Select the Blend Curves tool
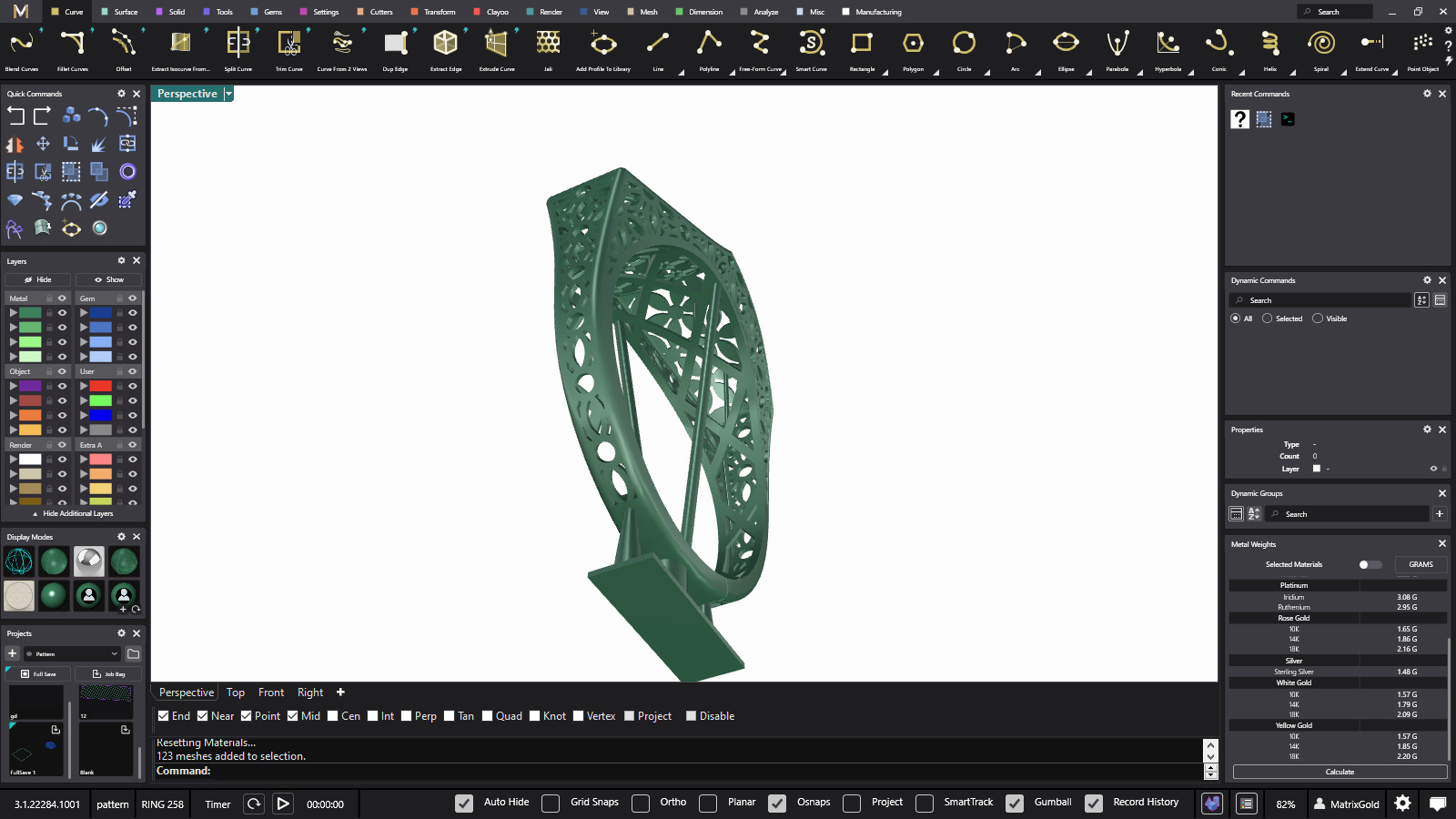Image resolution: width=1456 pixels, height=819 pixels. [22, 50]
